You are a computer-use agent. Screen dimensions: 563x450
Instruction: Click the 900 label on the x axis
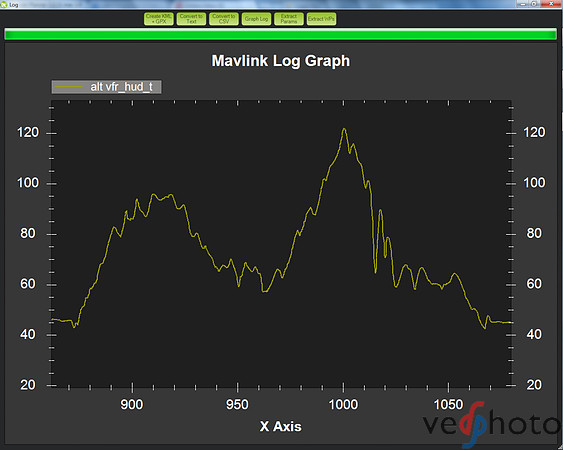(x=132, y=405)
